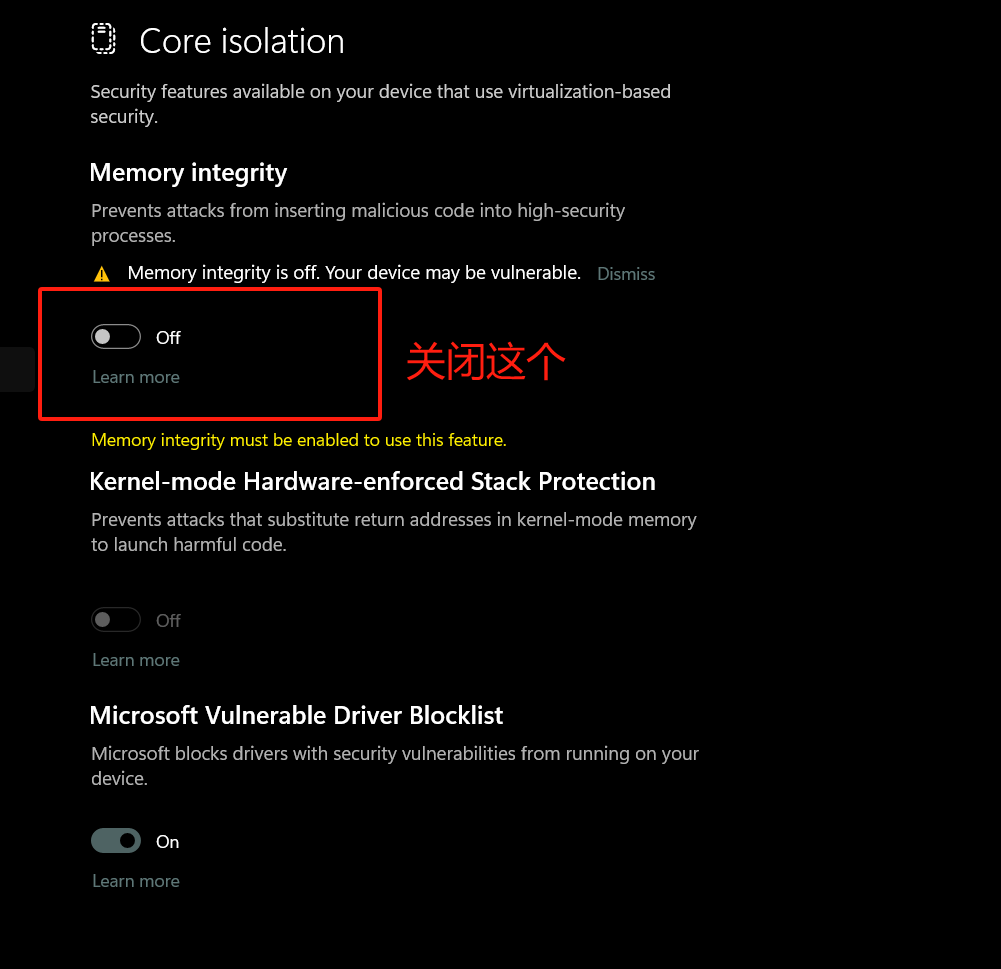Viewport: 1001px width, 969px height.
Task: Click the virtualization-based security description text
Action: [x=380, y=104]
